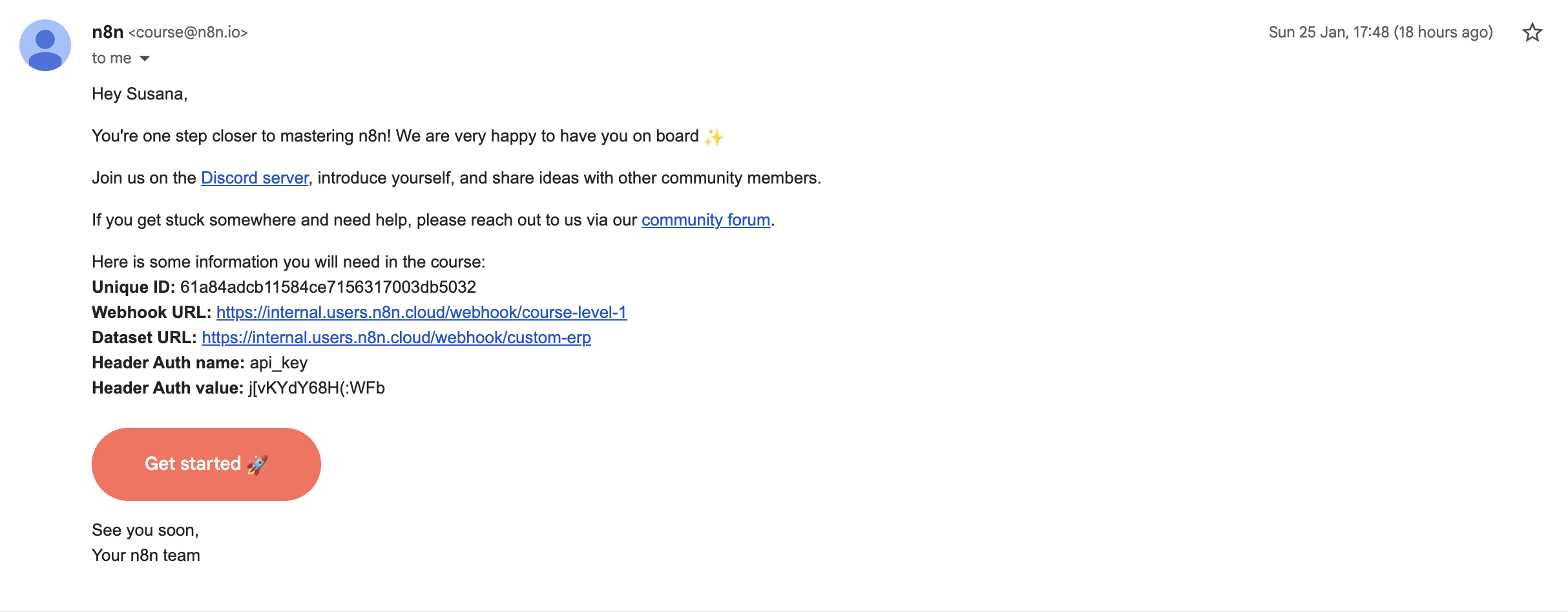This screenshot has width=1568, height=612.
Task: Click the sparkles emoji after "on board"
Action: 714,136
